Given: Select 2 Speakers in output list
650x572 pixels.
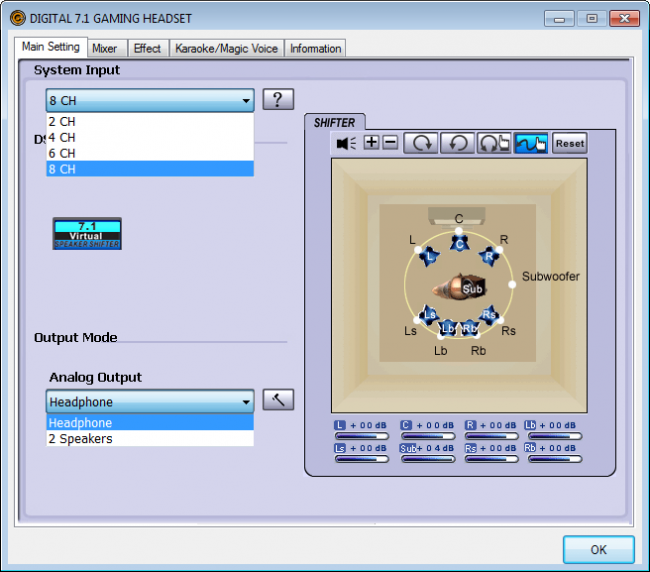Looking at the screenshot, I should [150, 438].
